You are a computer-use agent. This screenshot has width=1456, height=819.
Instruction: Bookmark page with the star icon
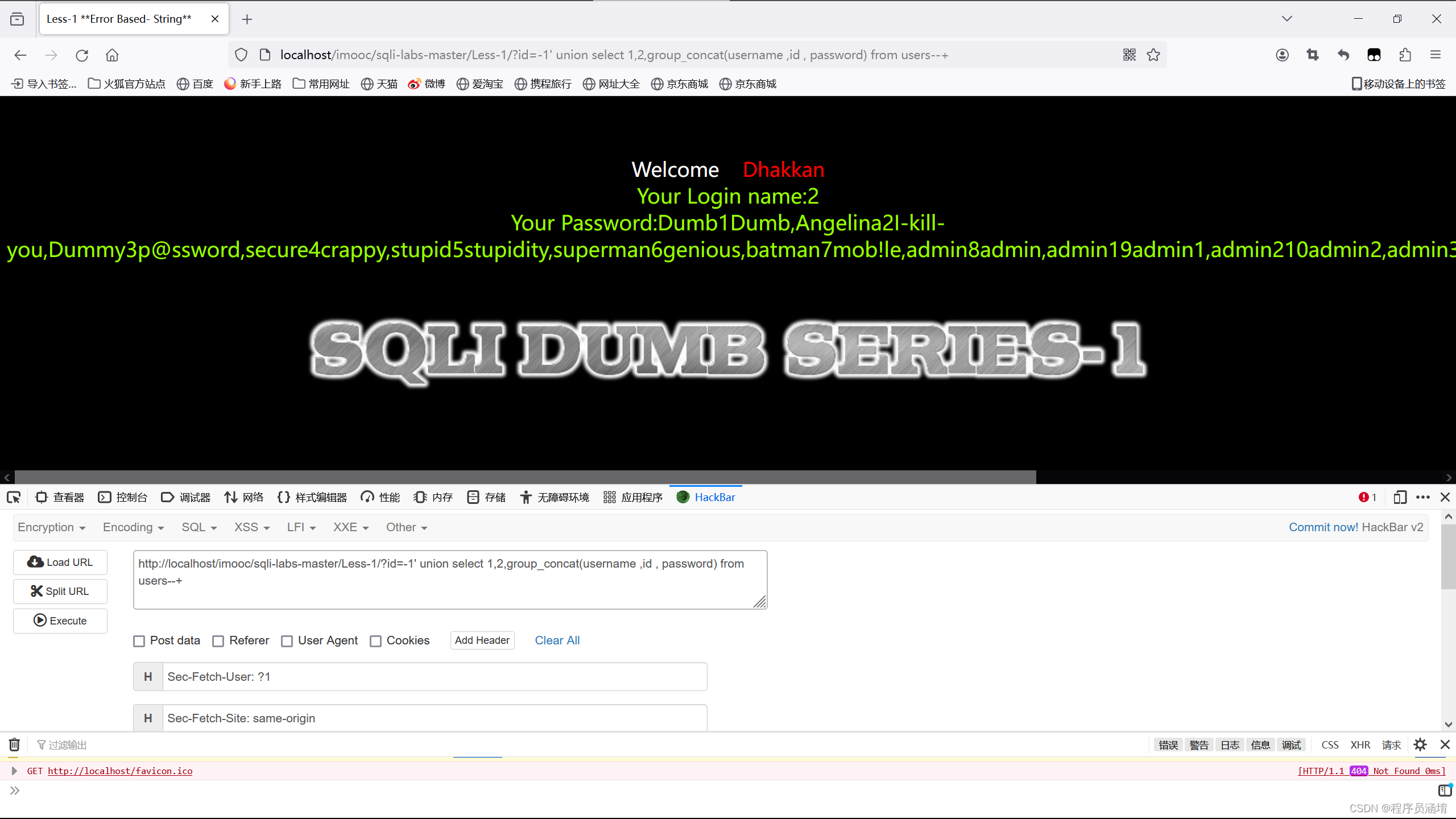[x=1153, y=55]
